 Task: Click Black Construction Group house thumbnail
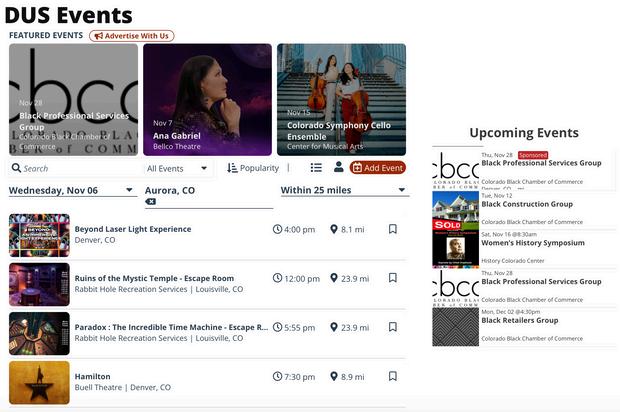pos(456,210)
